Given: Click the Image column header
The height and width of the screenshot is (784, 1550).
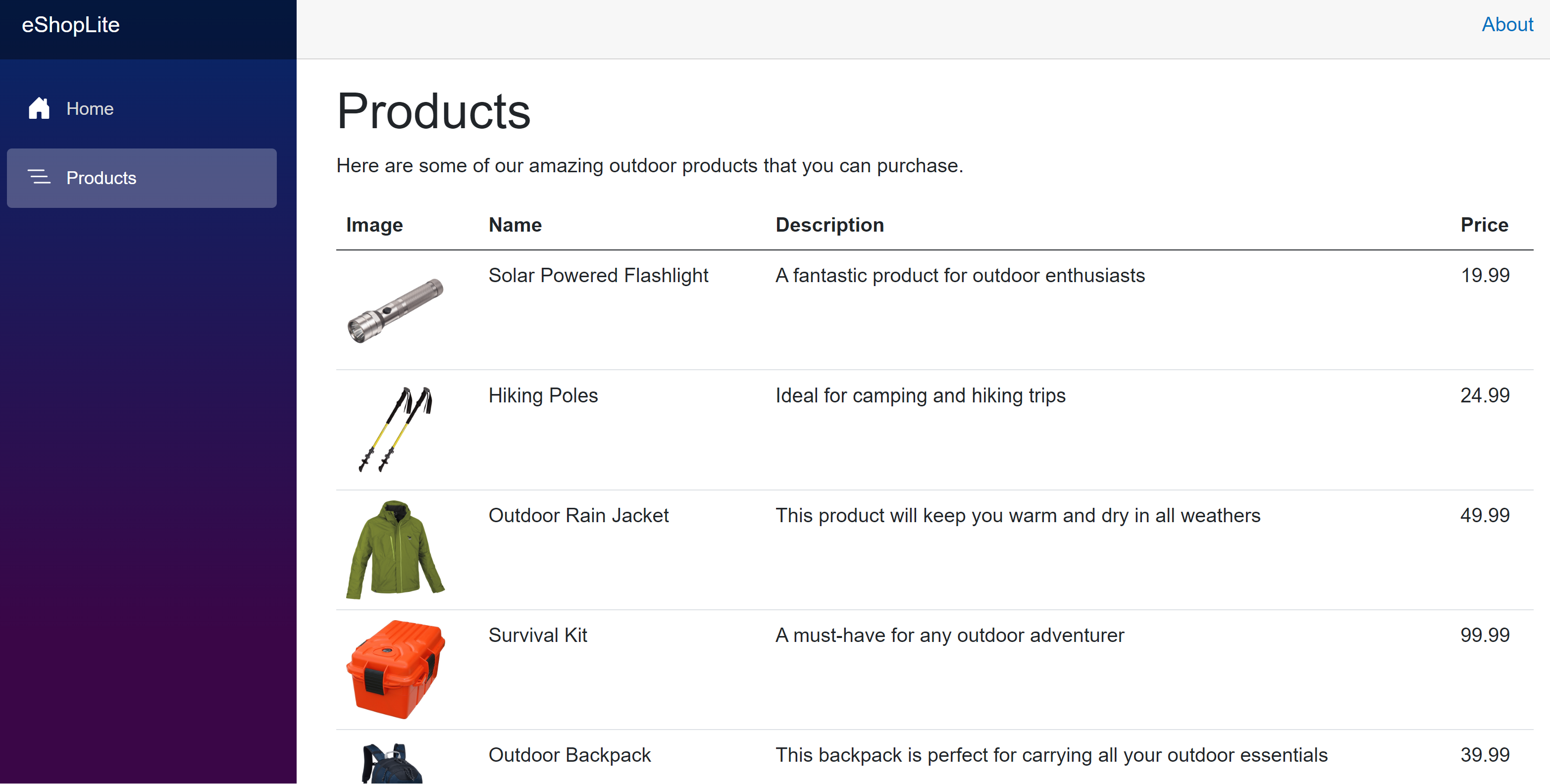Looking at the screenshot, I should (374, 225).
